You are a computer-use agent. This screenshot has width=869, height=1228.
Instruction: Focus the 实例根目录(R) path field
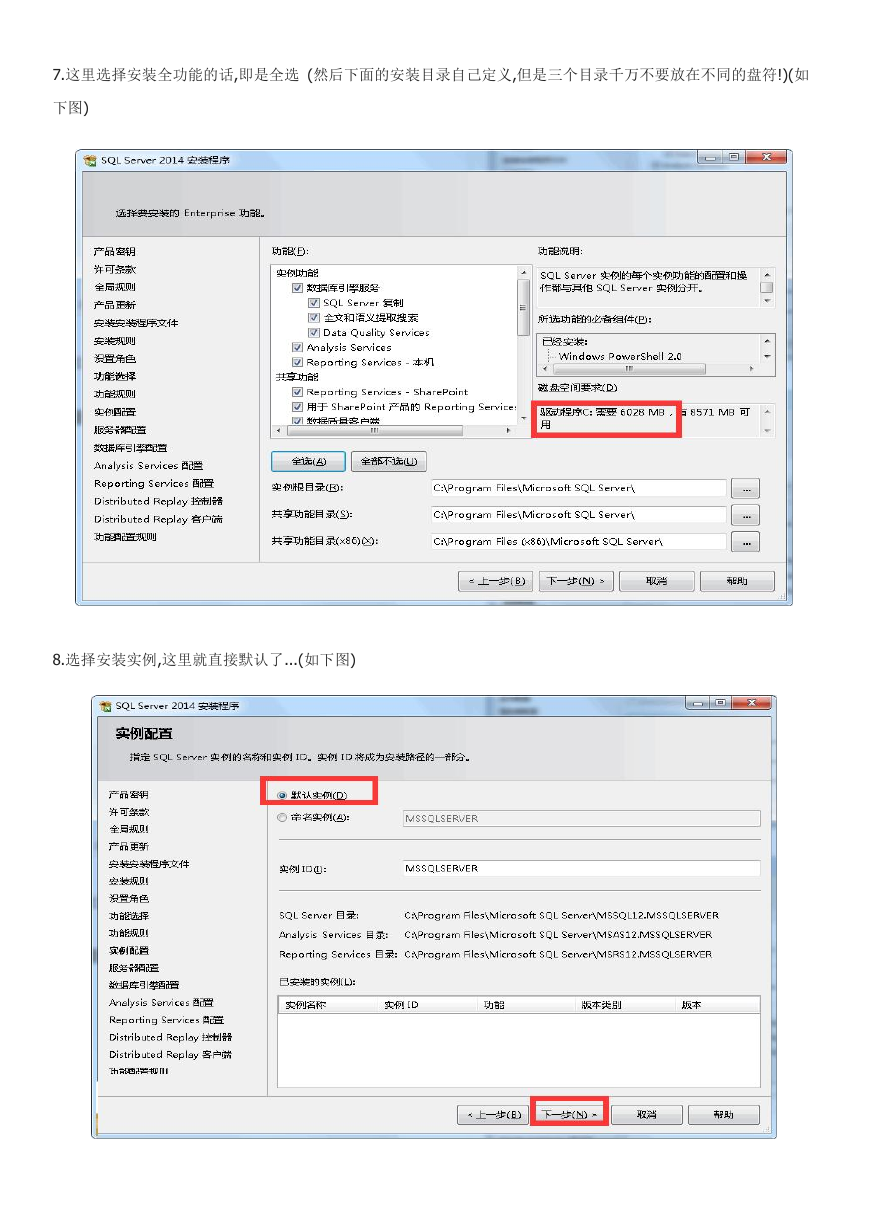tap(578, 488)
